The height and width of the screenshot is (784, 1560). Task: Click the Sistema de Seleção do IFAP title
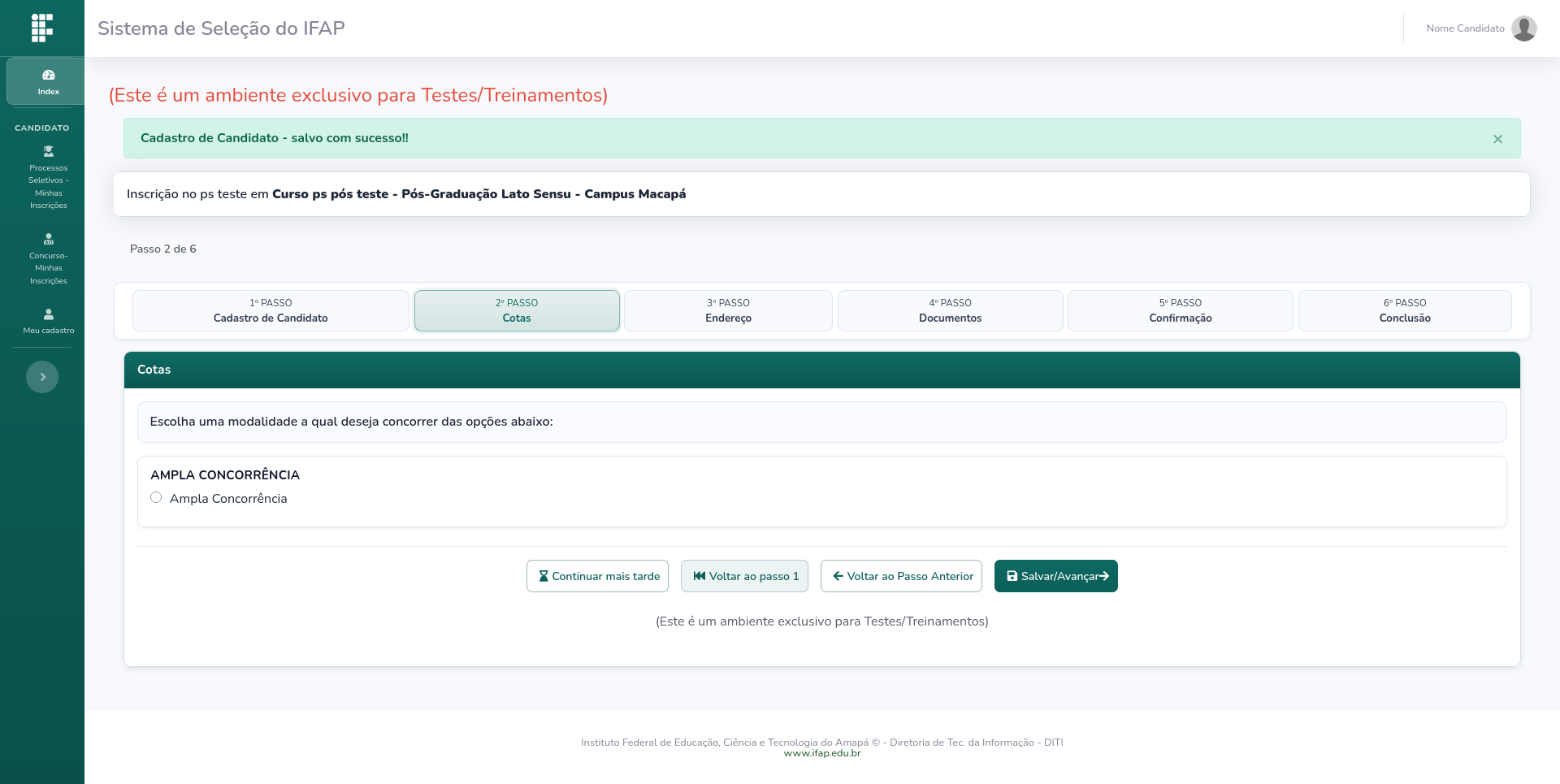click(221, 28)
